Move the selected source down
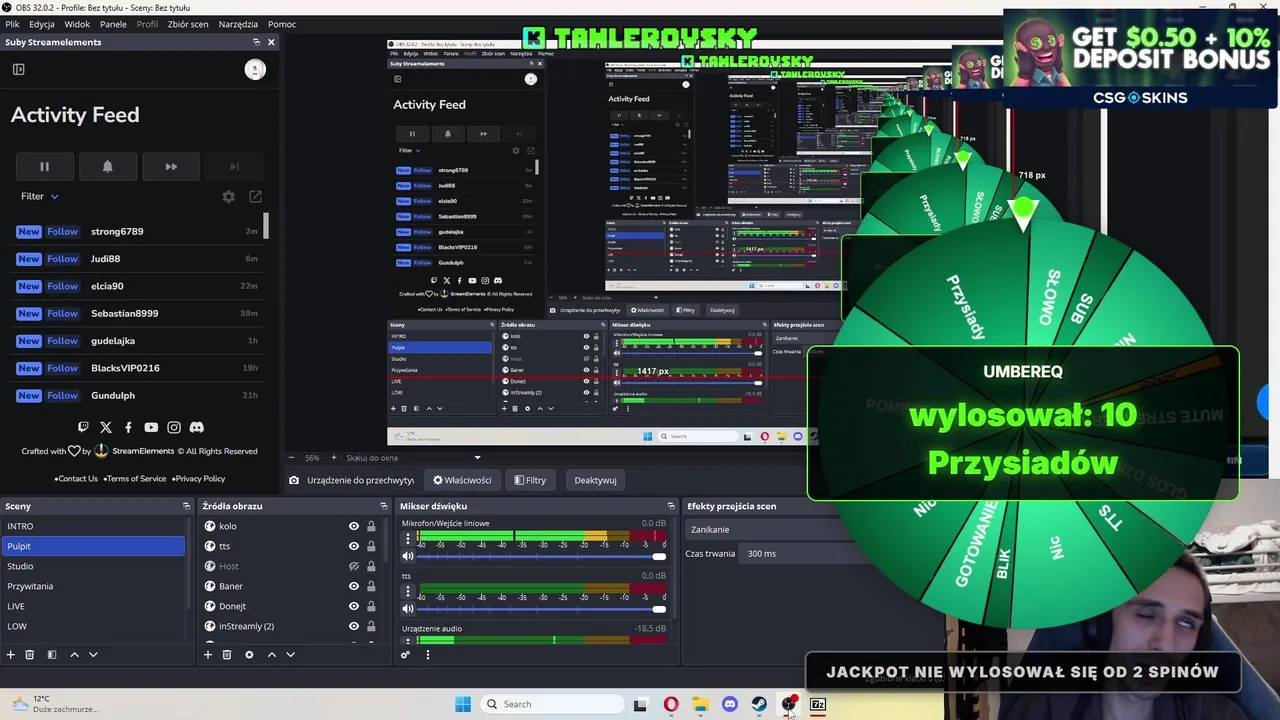This screenshot has width=1280, height=720. pyautogui.click(x=290, y=654)
